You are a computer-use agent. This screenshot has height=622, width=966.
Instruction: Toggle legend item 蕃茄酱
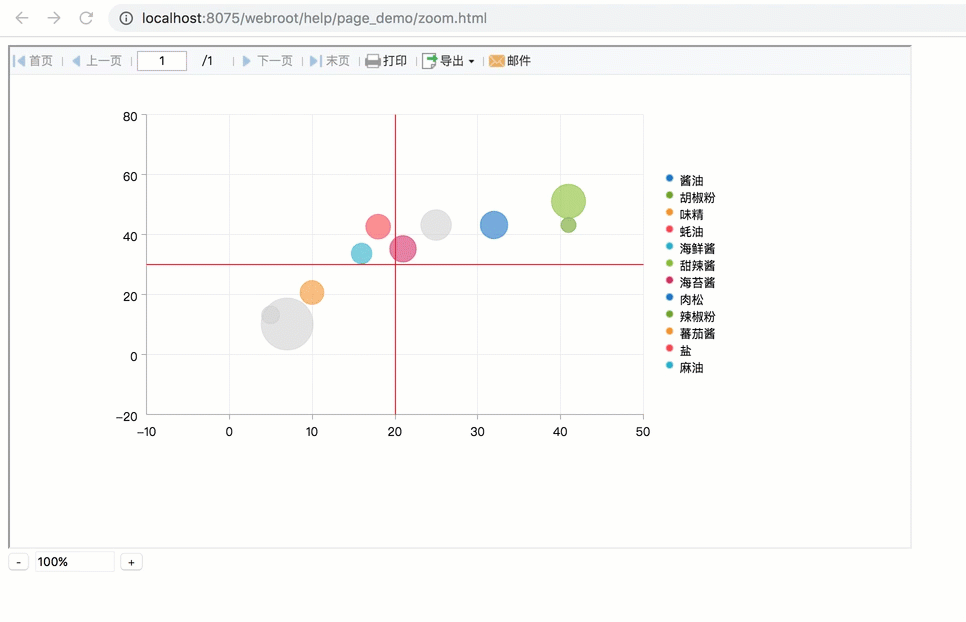click(x=691, y=333)
